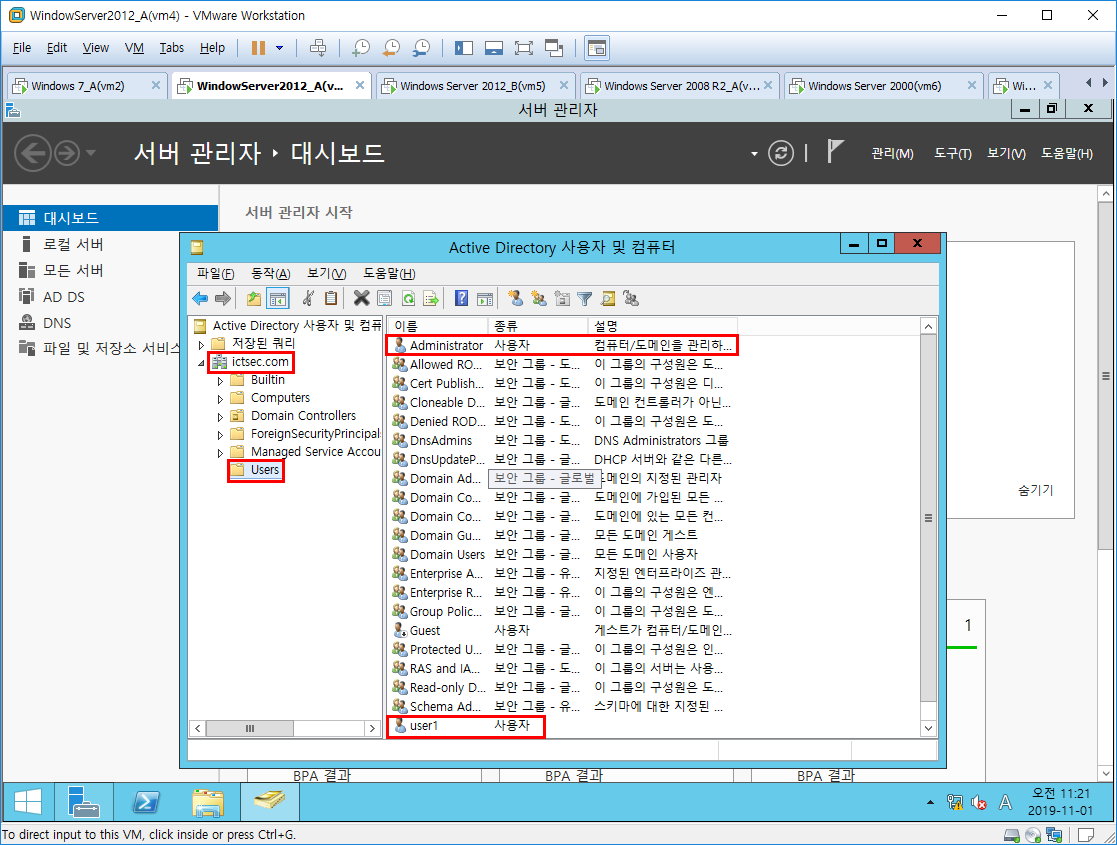1117x845 pixels.
Task: Click right arrow of tree horizontal scrollbar
Action: (372, 728)
